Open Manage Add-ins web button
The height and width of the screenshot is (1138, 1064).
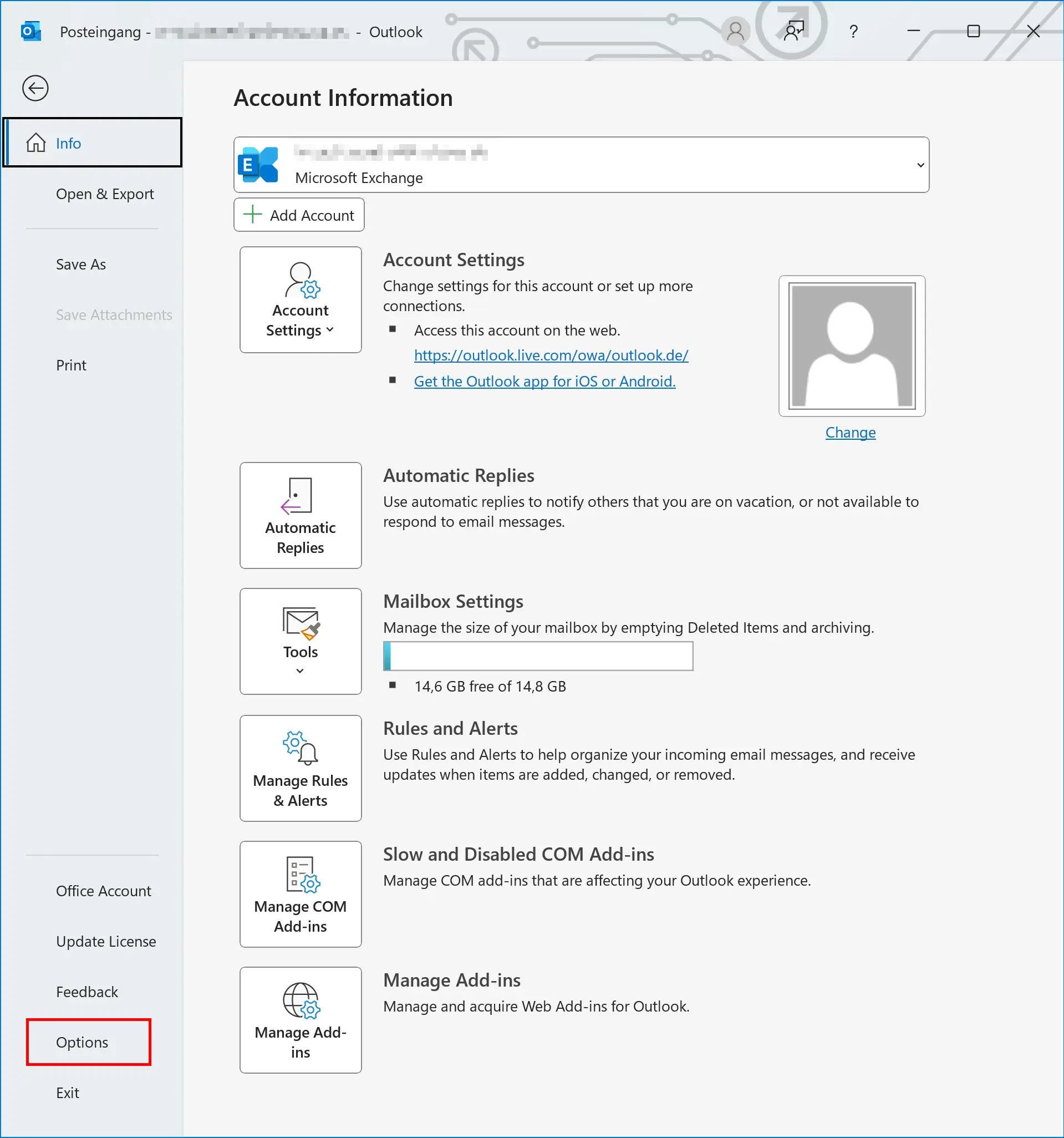tap(301, 1020)
